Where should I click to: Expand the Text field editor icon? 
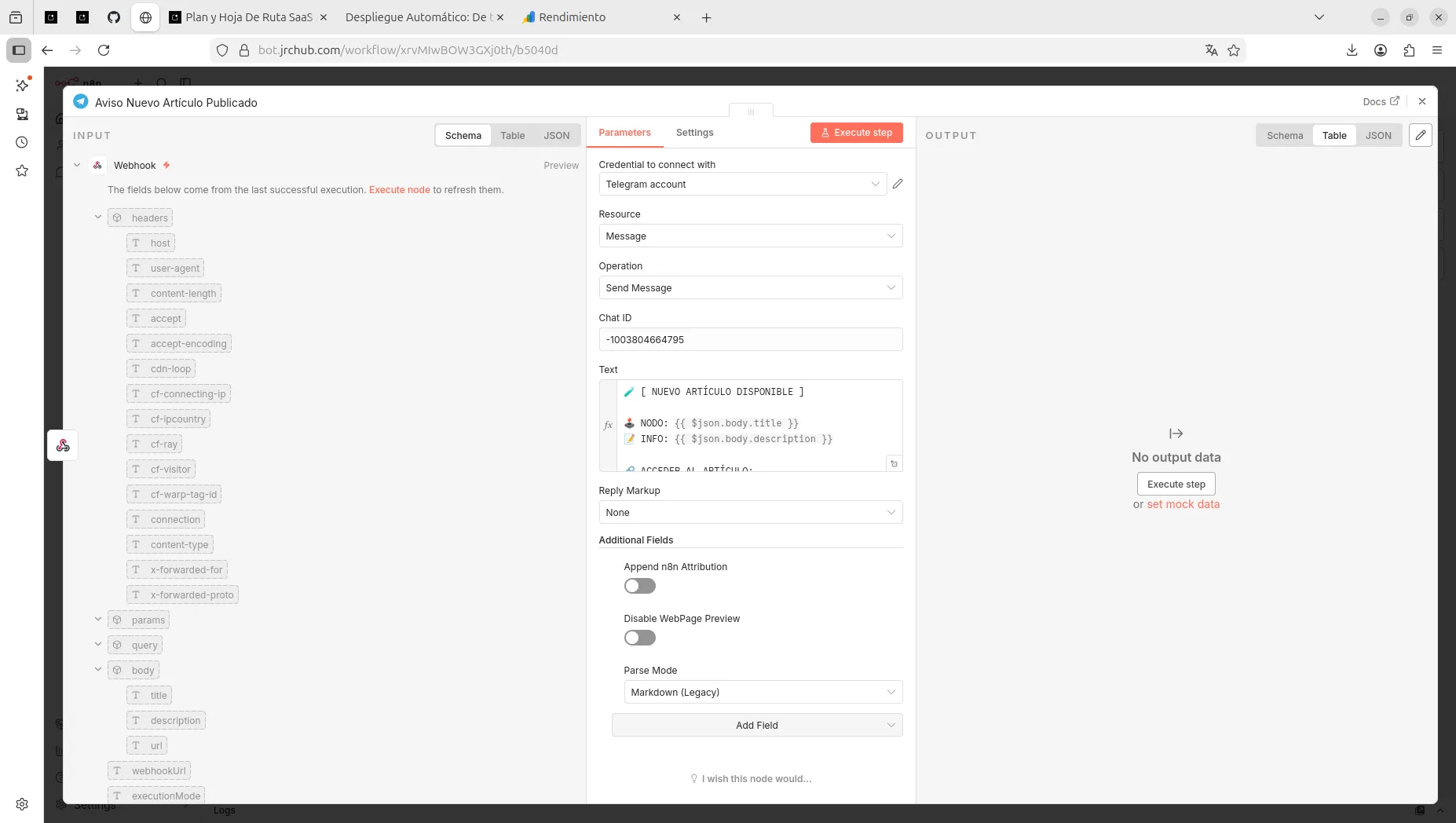(894, 463)
